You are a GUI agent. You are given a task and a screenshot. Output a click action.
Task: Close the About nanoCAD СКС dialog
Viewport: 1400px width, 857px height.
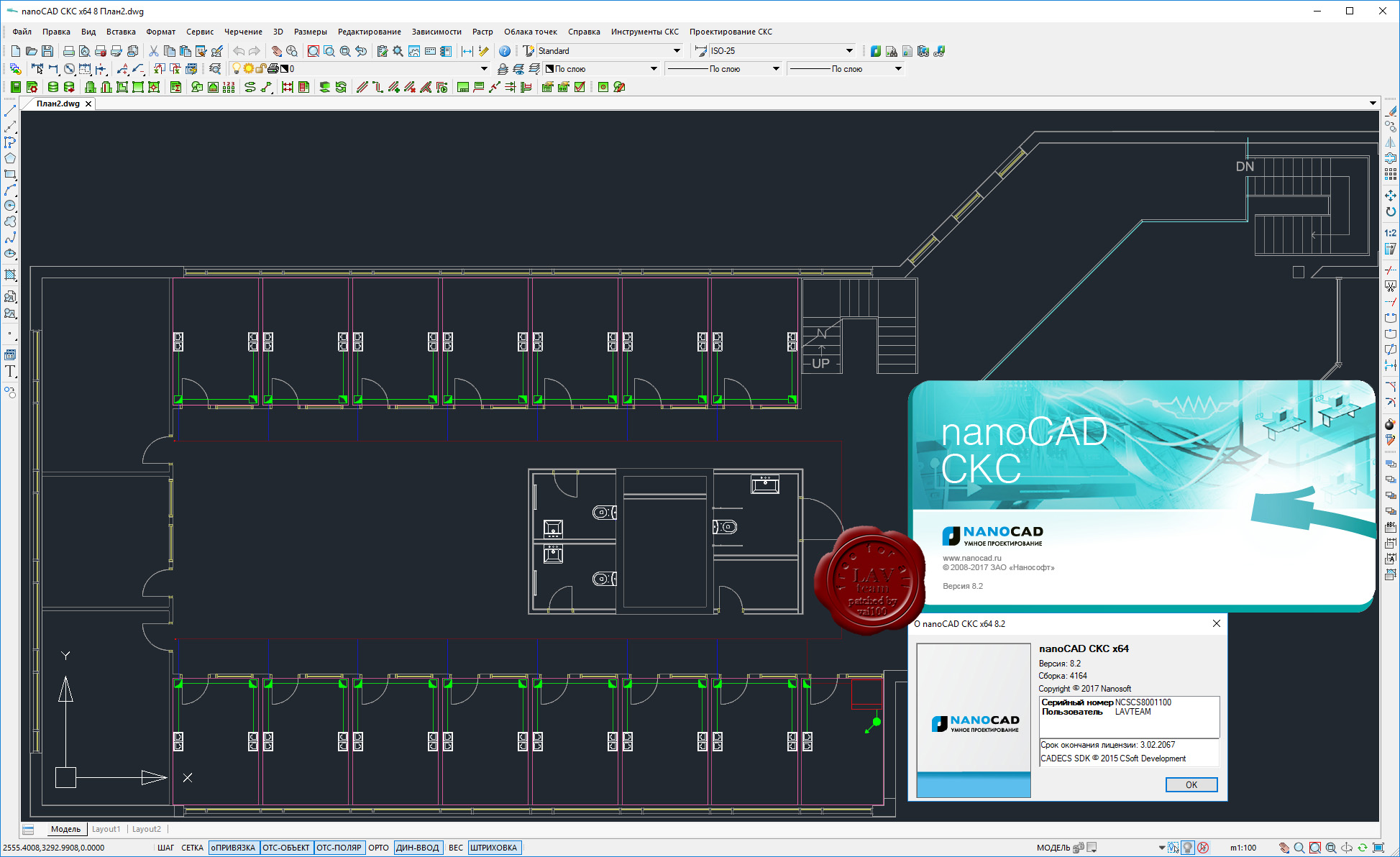(1217, 623)
